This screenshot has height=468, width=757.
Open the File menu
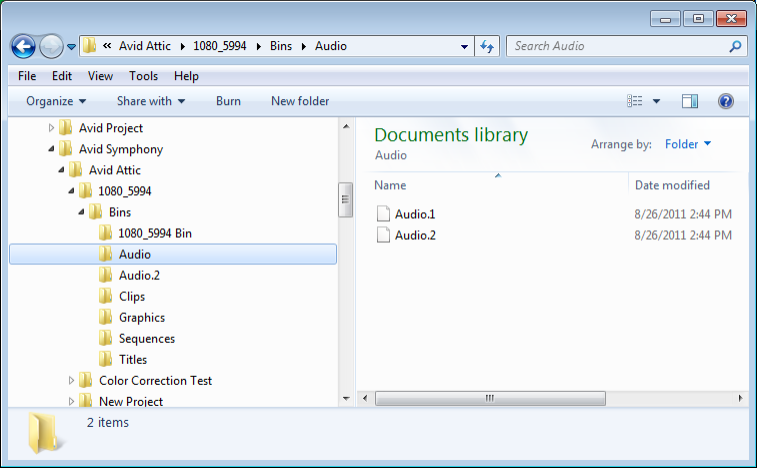tap(27, 76)
